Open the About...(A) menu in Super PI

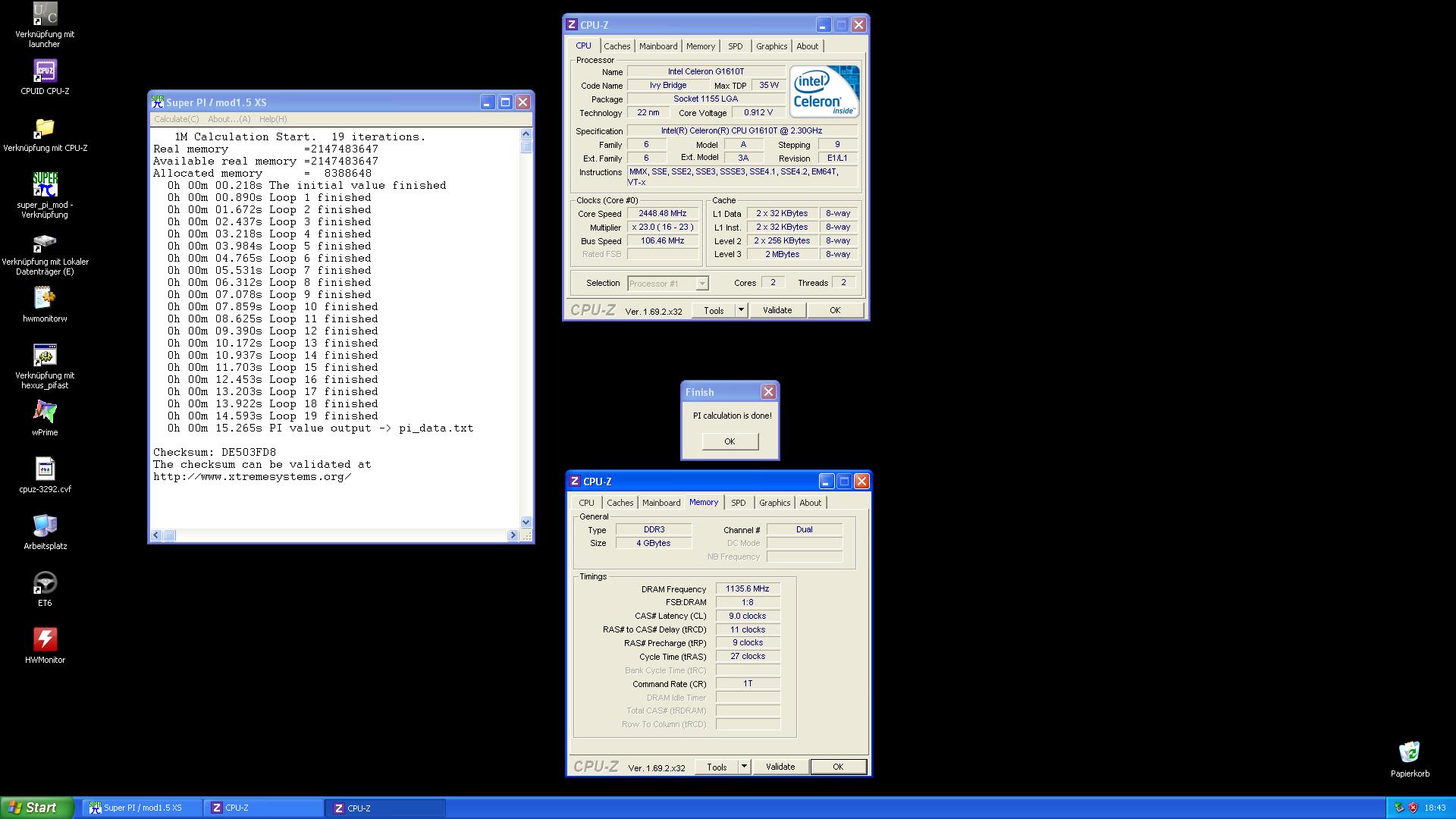pos(229,119)
